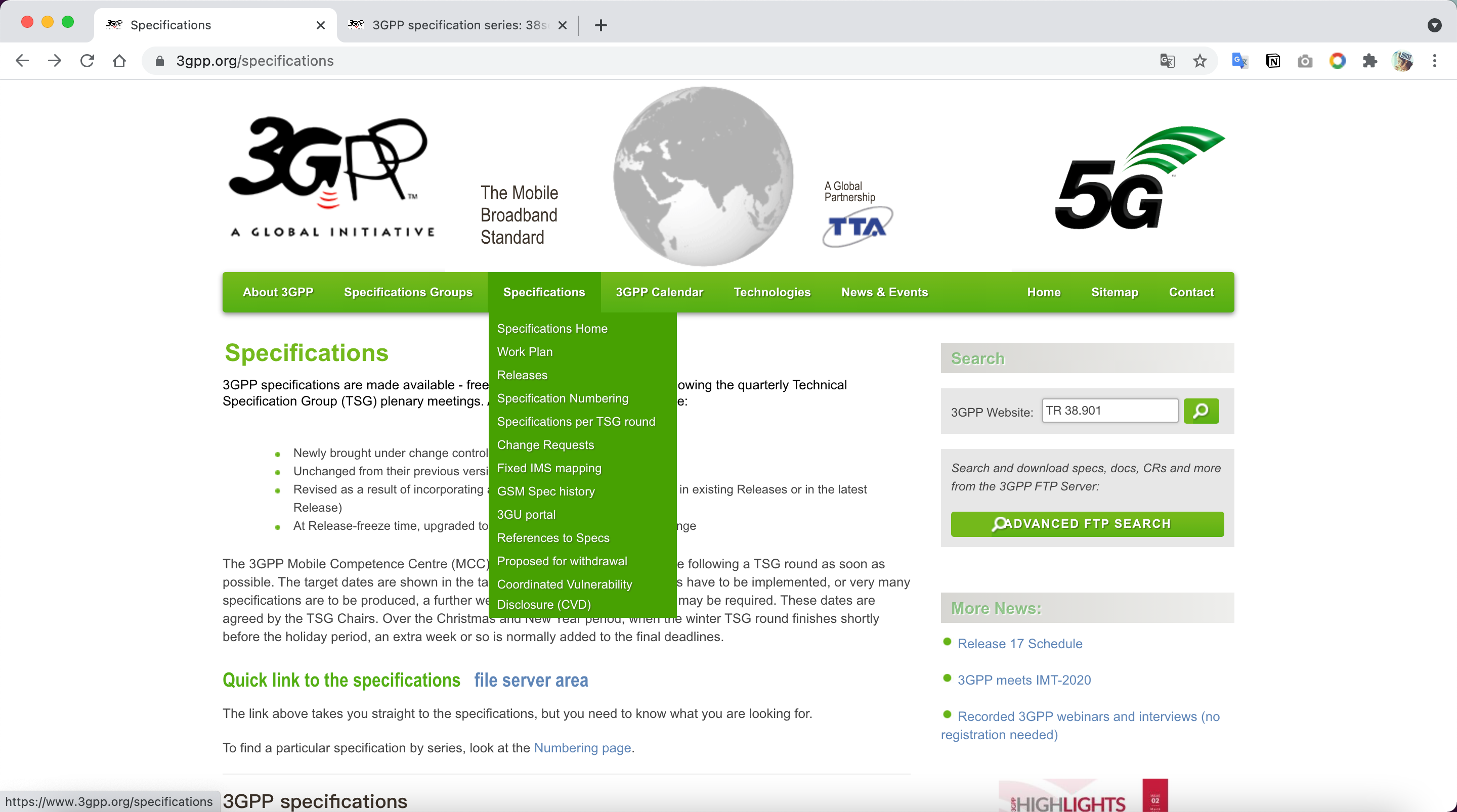Choose Fixed IMS mapping from dropdown
This screenshot has height=812, width=1457.
point(548,468)
